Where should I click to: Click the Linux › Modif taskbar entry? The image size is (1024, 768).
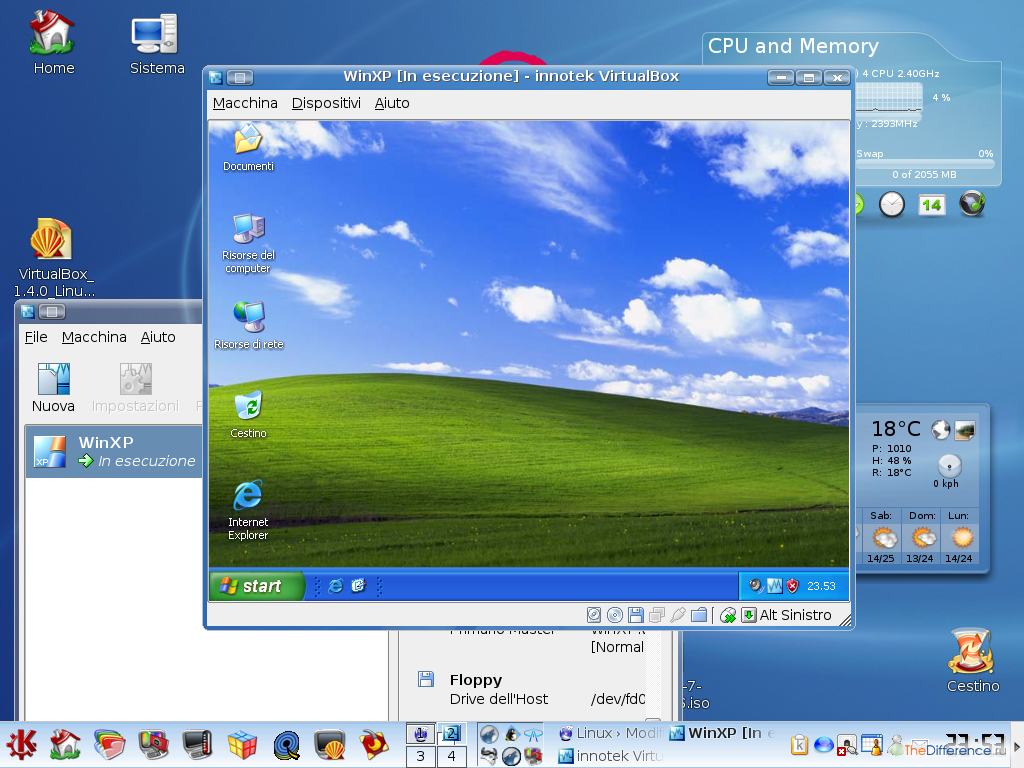(609, 733)
